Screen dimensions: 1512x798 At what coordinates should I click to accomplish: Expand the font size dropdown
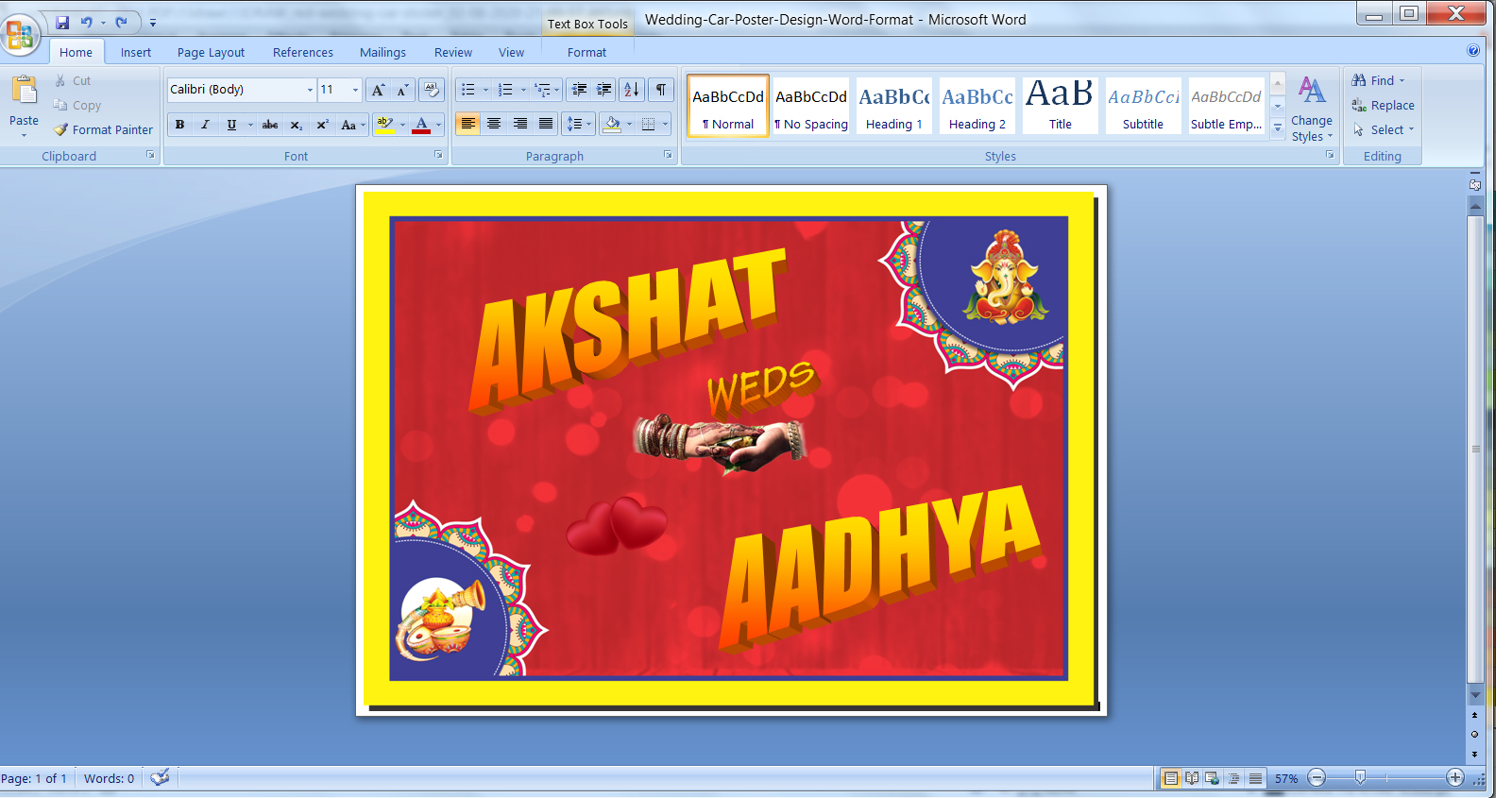[x=355, y=91]
